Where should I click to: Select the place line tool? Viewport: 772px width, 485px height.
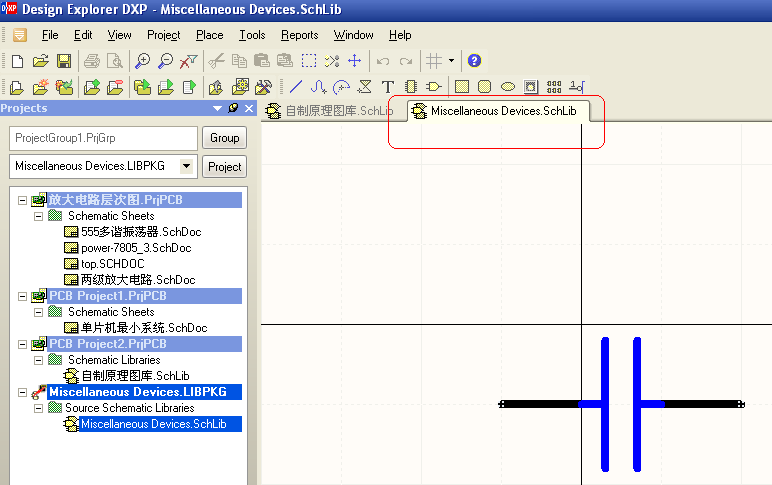295,87
